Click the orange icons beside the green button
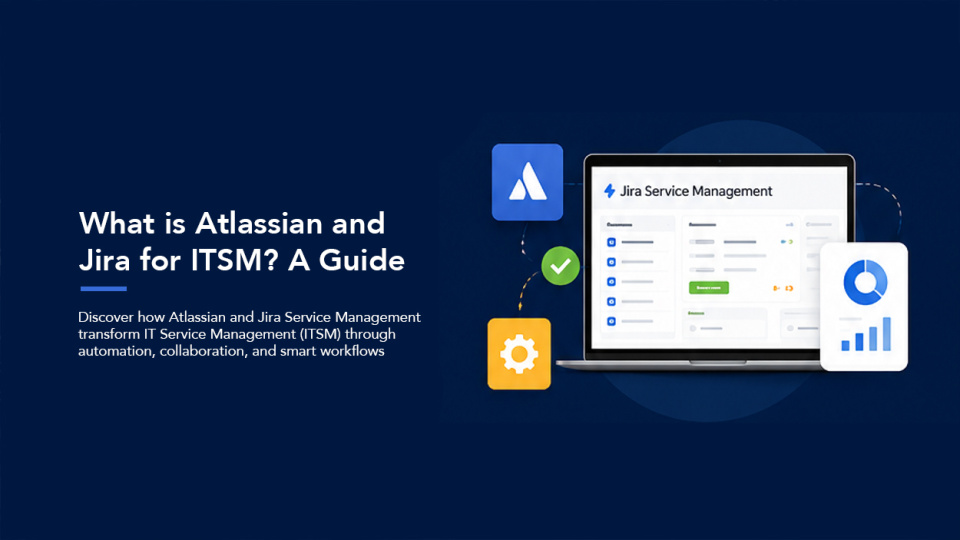The width and height of the screenshot is (960, 540). coord(783,288)
